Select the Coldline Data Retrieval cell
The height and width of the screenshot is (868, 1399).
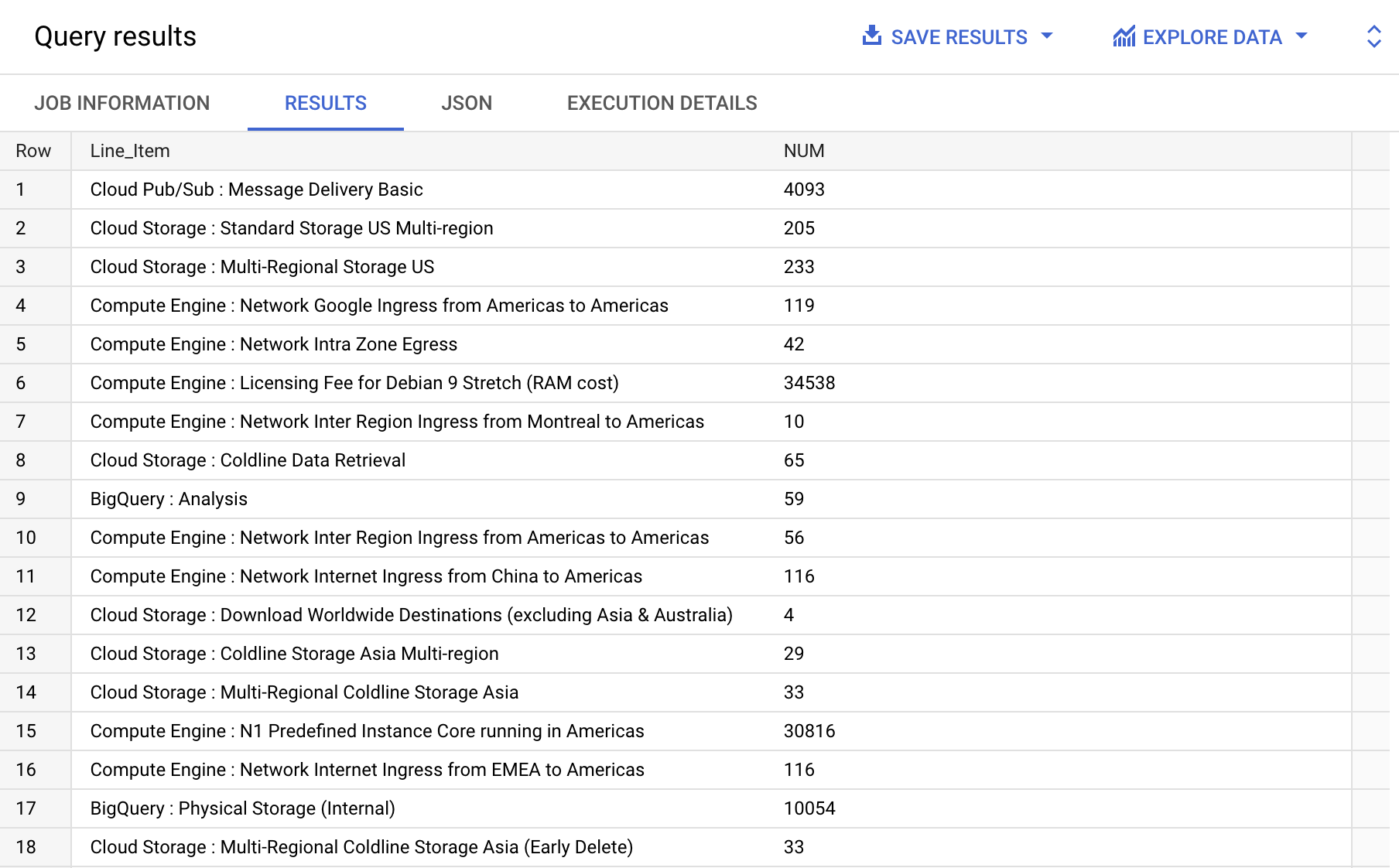[x=248, y=460]
